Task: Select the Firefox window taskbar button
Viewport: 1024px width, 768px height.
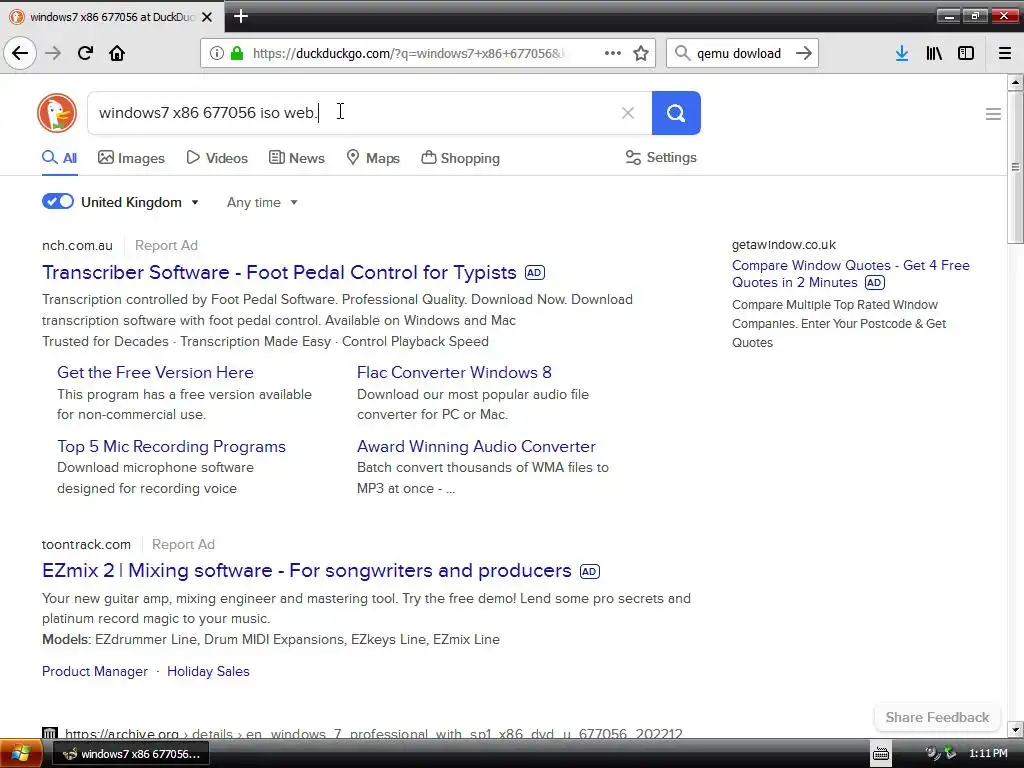Action: pos(130,754)
